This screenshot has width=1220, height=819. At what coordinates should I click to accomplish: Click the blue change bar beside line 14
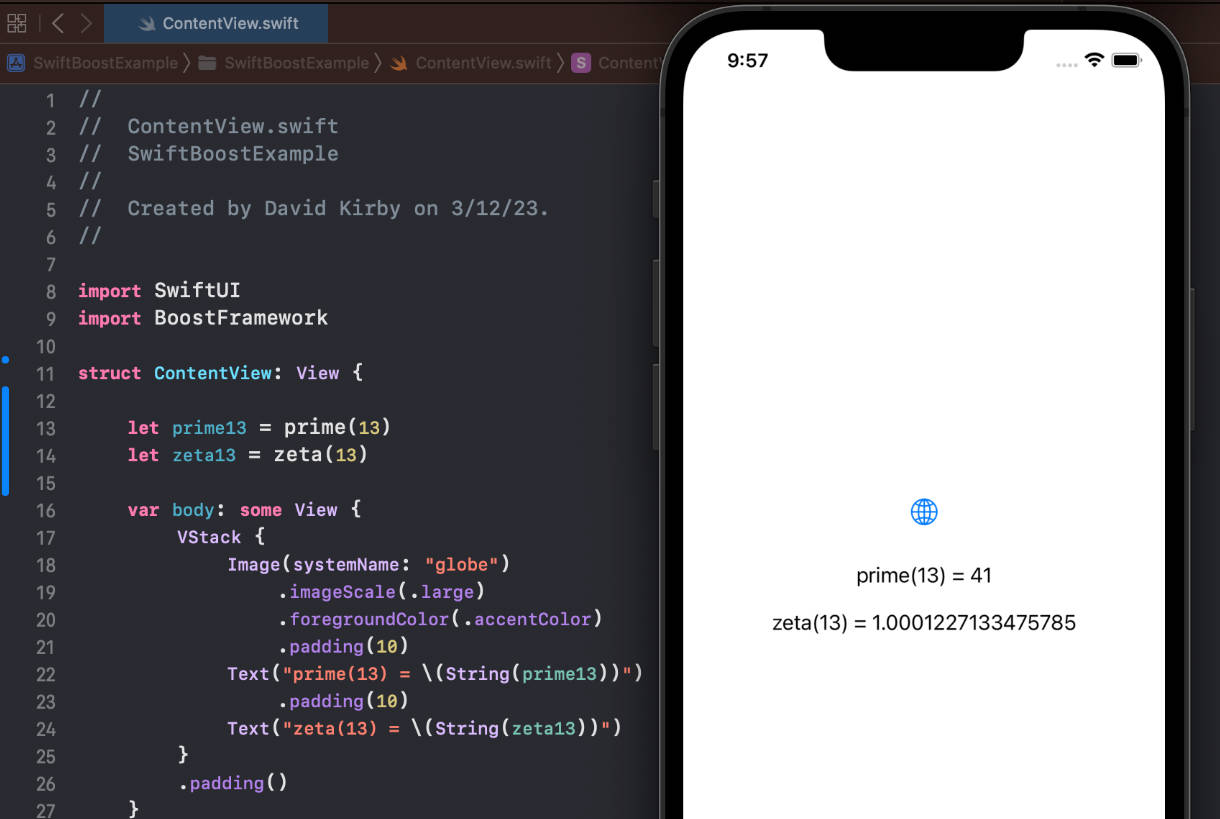click(5, 455)
